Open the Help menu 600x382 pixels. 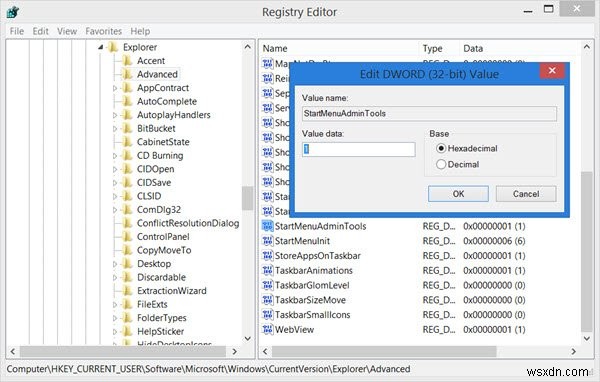pos(140,31)
